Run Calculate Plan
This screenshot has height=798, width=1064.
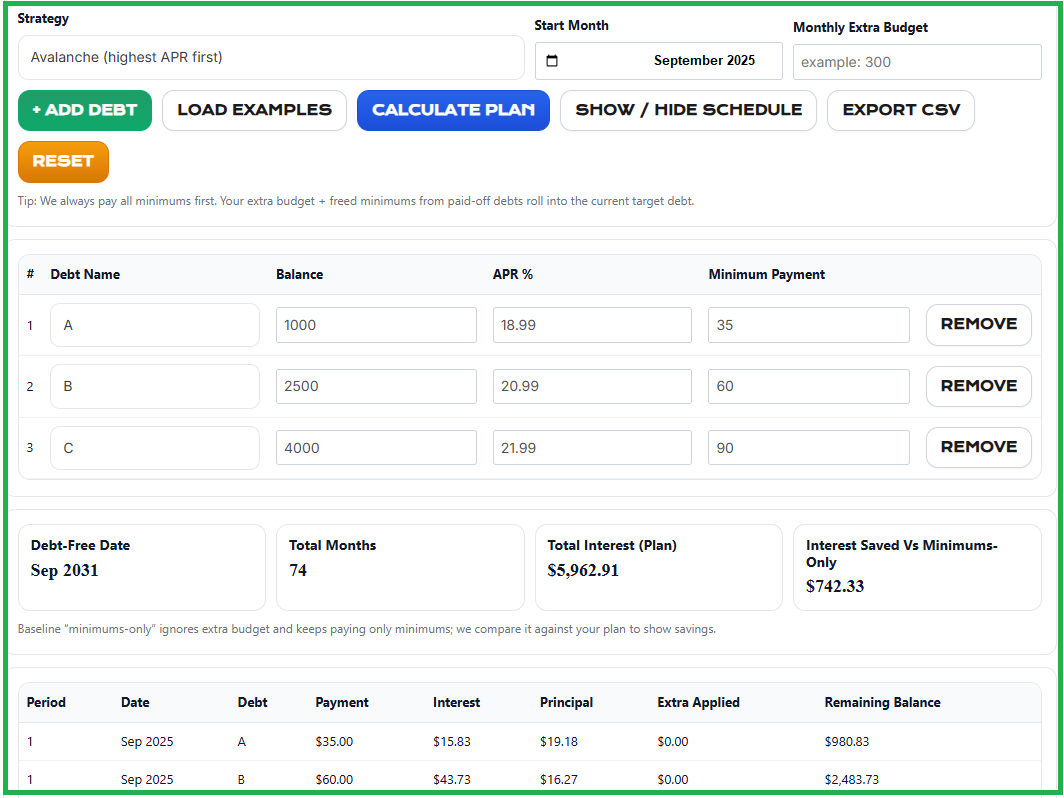pyautogui.click(x=453, y=110)
